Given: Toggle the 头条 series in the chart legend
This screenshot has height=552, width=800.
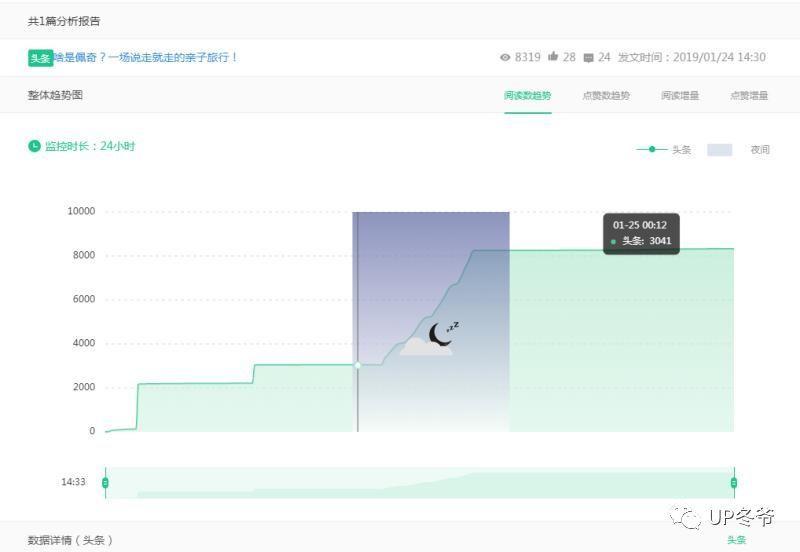Looking at the screenshot, I should [664, 150].
